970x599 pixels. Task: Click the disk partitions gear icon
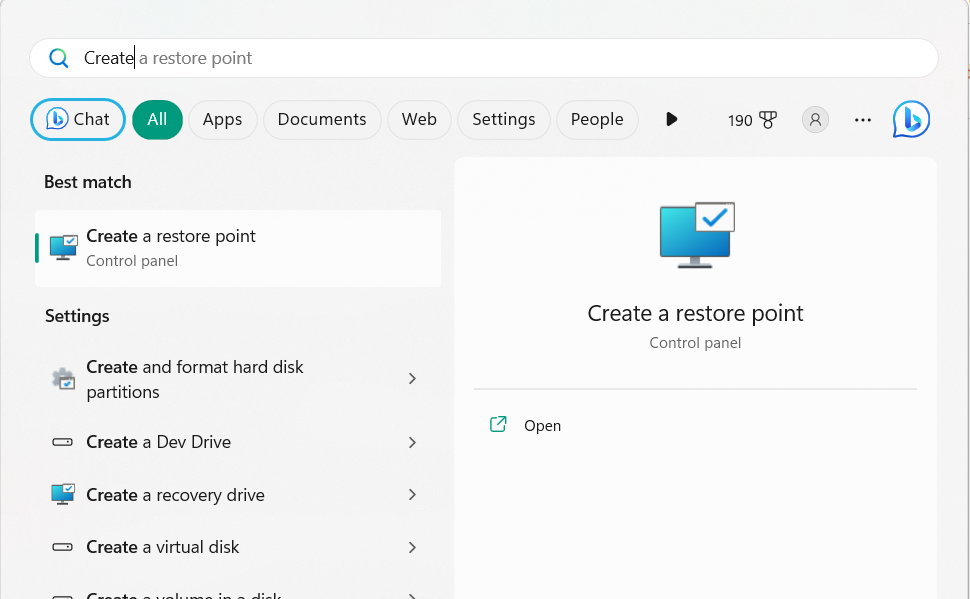coord(63,379)
